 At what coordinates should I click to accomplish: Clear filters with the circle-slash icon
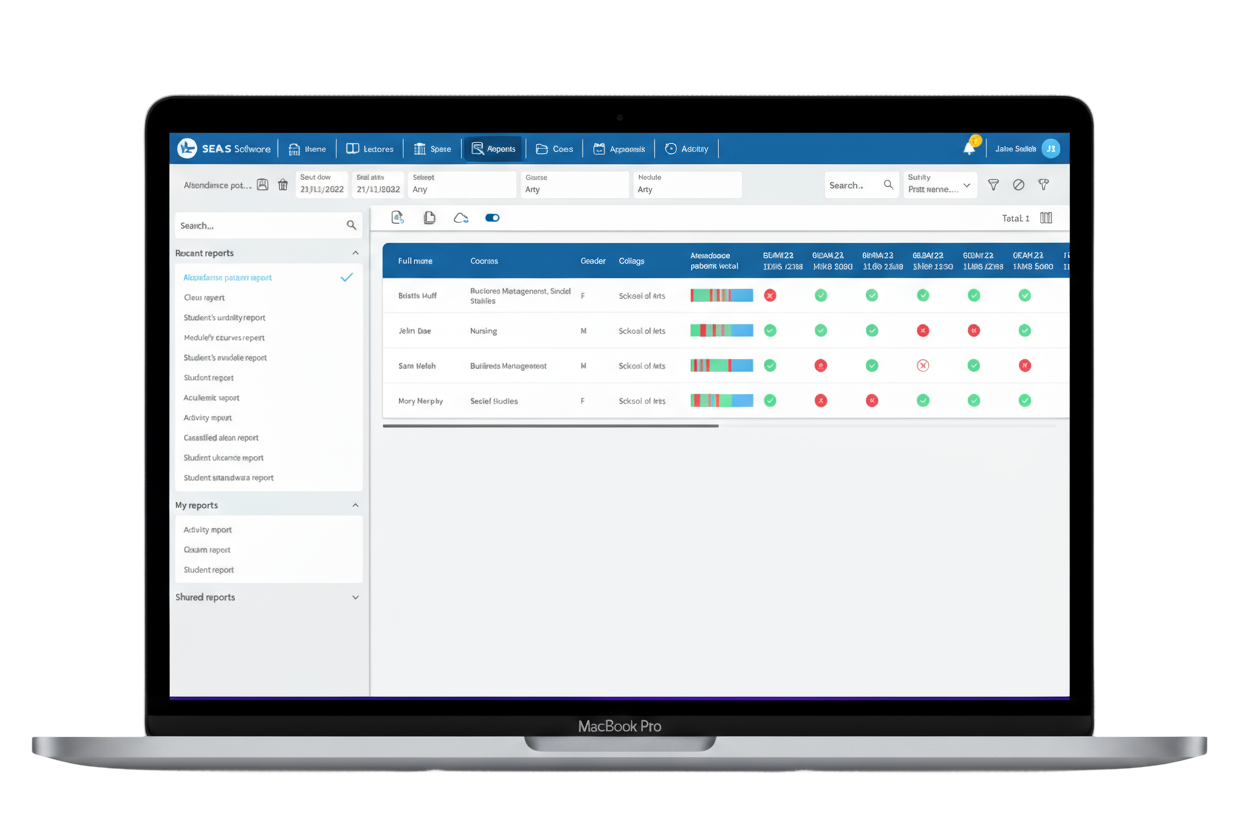click(1018, 185)
